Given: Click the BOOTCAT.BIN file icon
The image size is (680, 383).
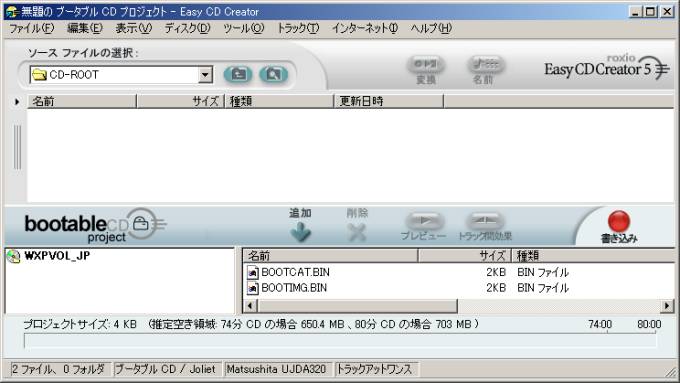Looking at the screenshot, I should [x=252, y=272].
